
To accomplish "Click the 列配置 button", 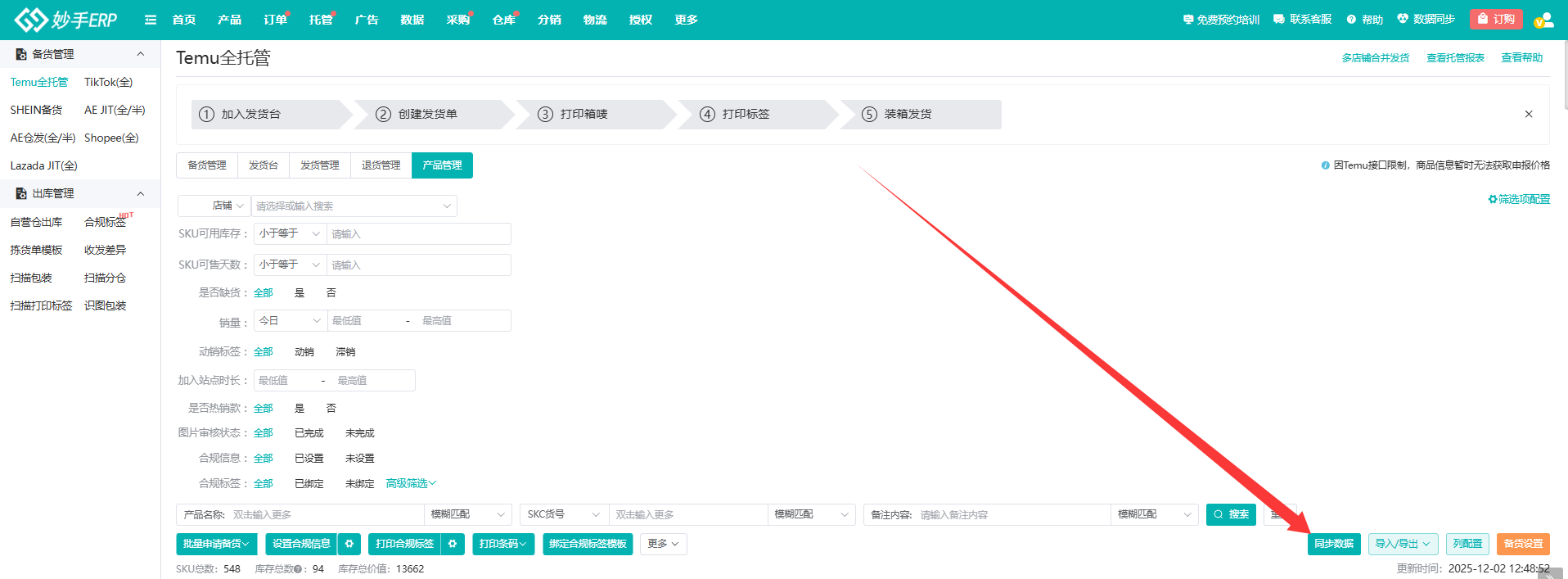I will pos(1467,544).
